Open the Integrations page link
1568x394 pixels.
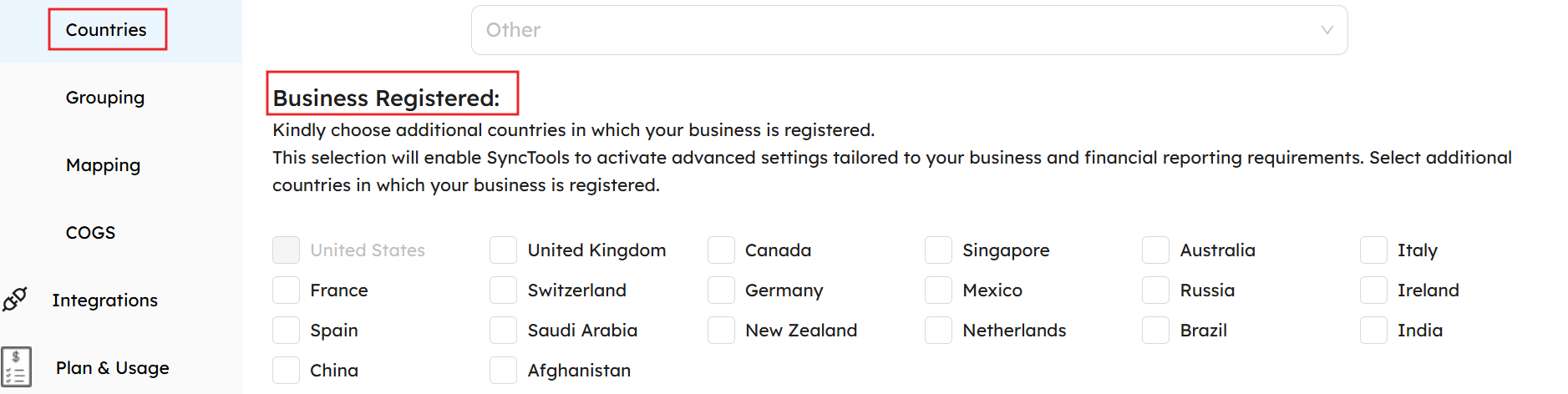tap(104, 301)
